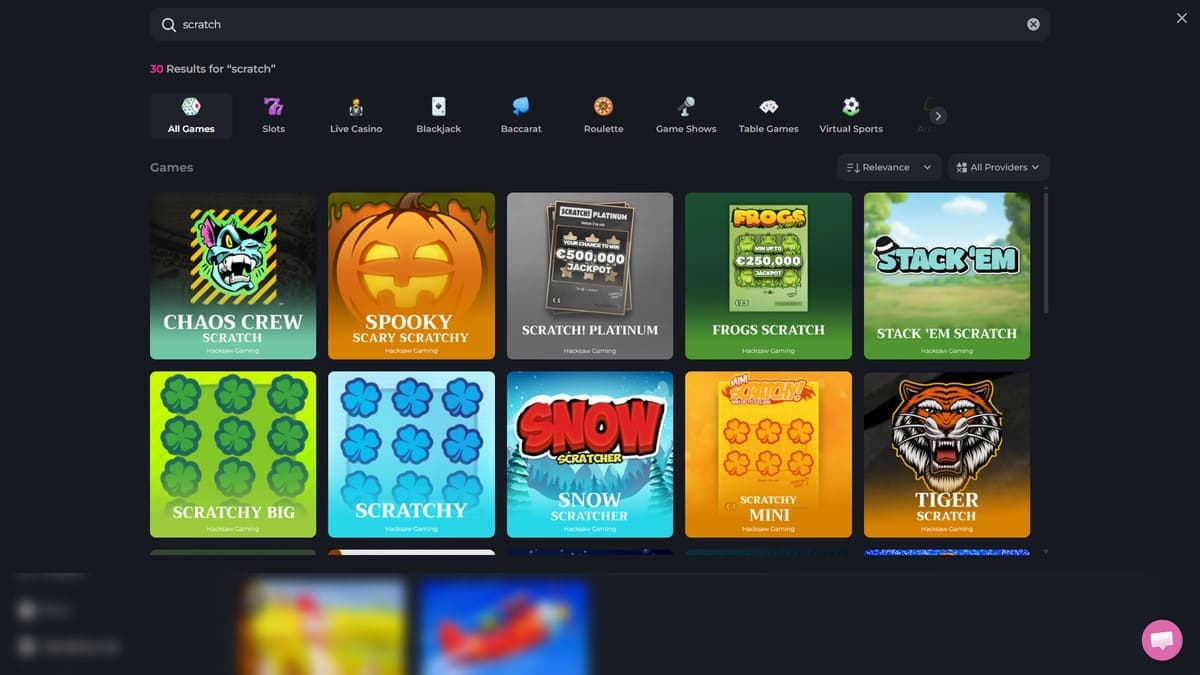Select the Slots category icon
The height and width of the screenshot is (675, 1200).
click(273, 106)
